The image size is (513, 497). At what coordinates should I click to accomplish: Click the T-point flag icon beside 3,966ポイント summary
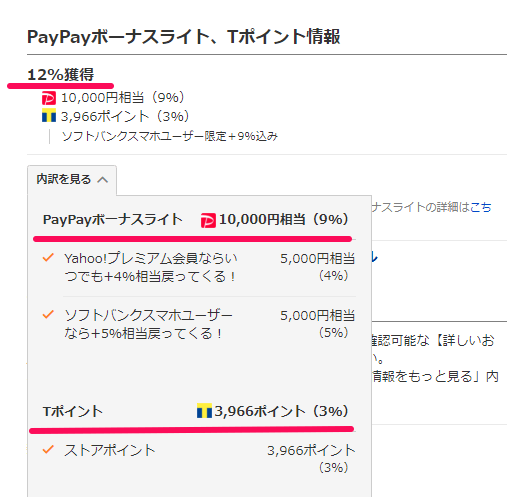click(x=49, y=115)
